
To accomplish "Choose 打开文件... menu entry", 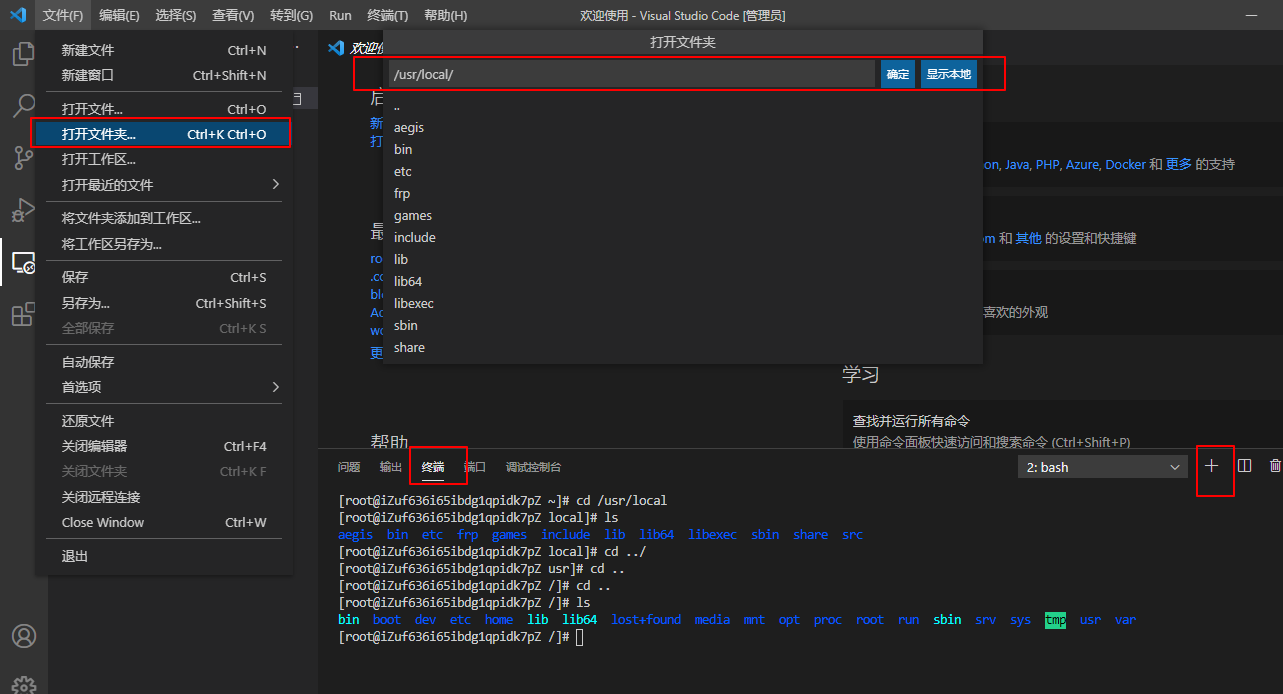I will click(x=165, y=109).
